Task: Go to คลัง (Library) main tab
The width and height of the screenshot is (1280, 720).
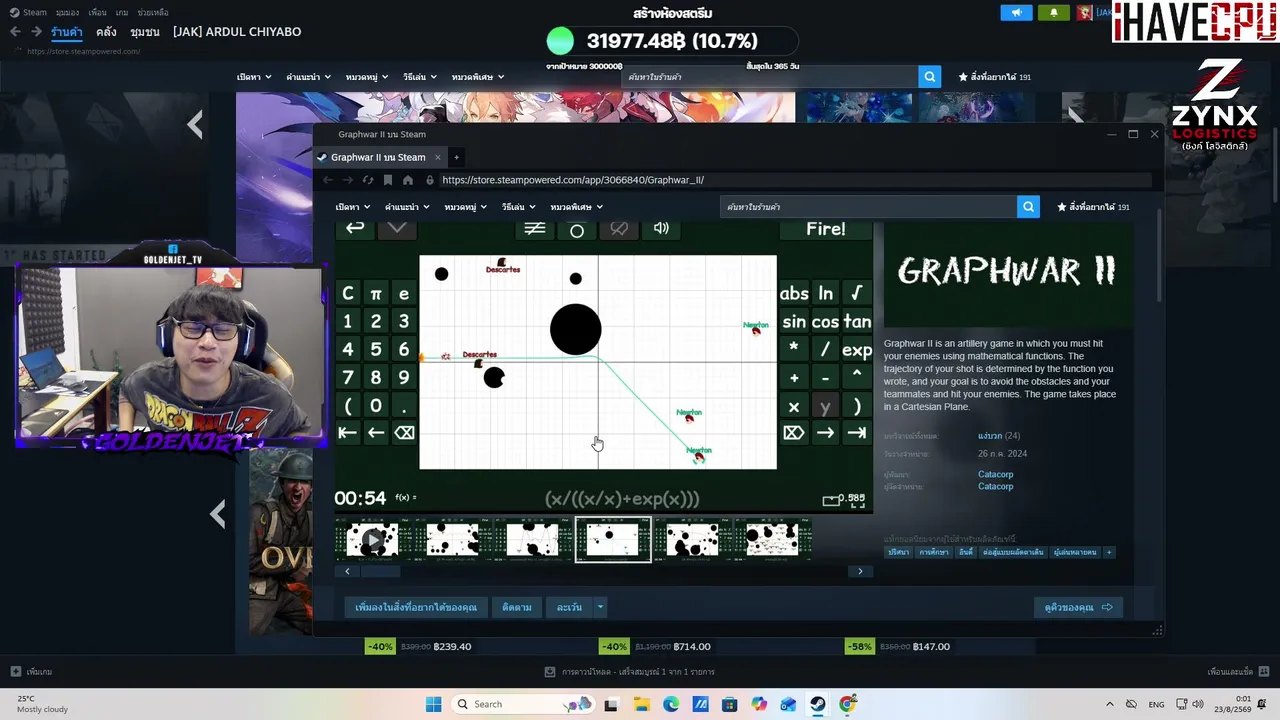Action: [106, 32]
